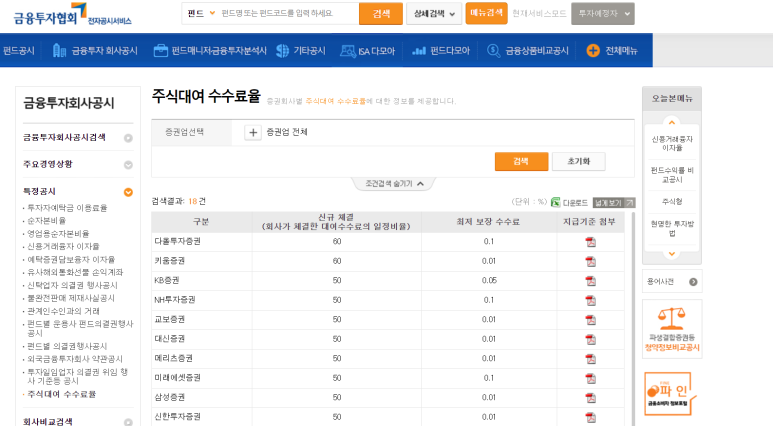The image size is (773, 426).
Task: Collapse the 특정공시 sidebar section
Action: (128, 192)
